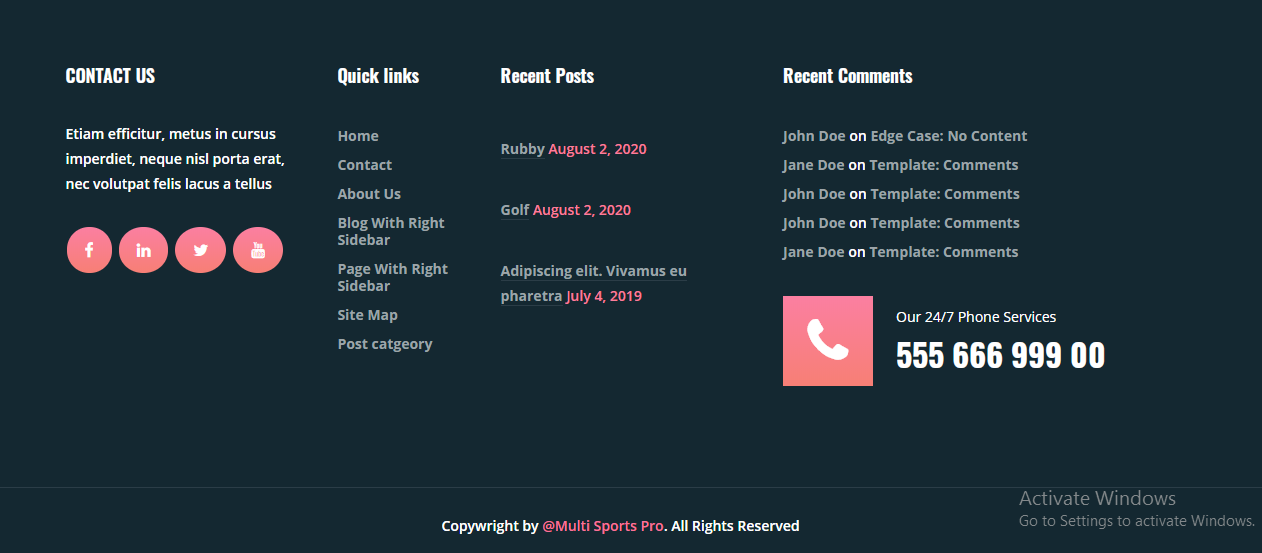Open the Site Map link
Viewport: 1262px width, 553px height.
click(368, 315)
